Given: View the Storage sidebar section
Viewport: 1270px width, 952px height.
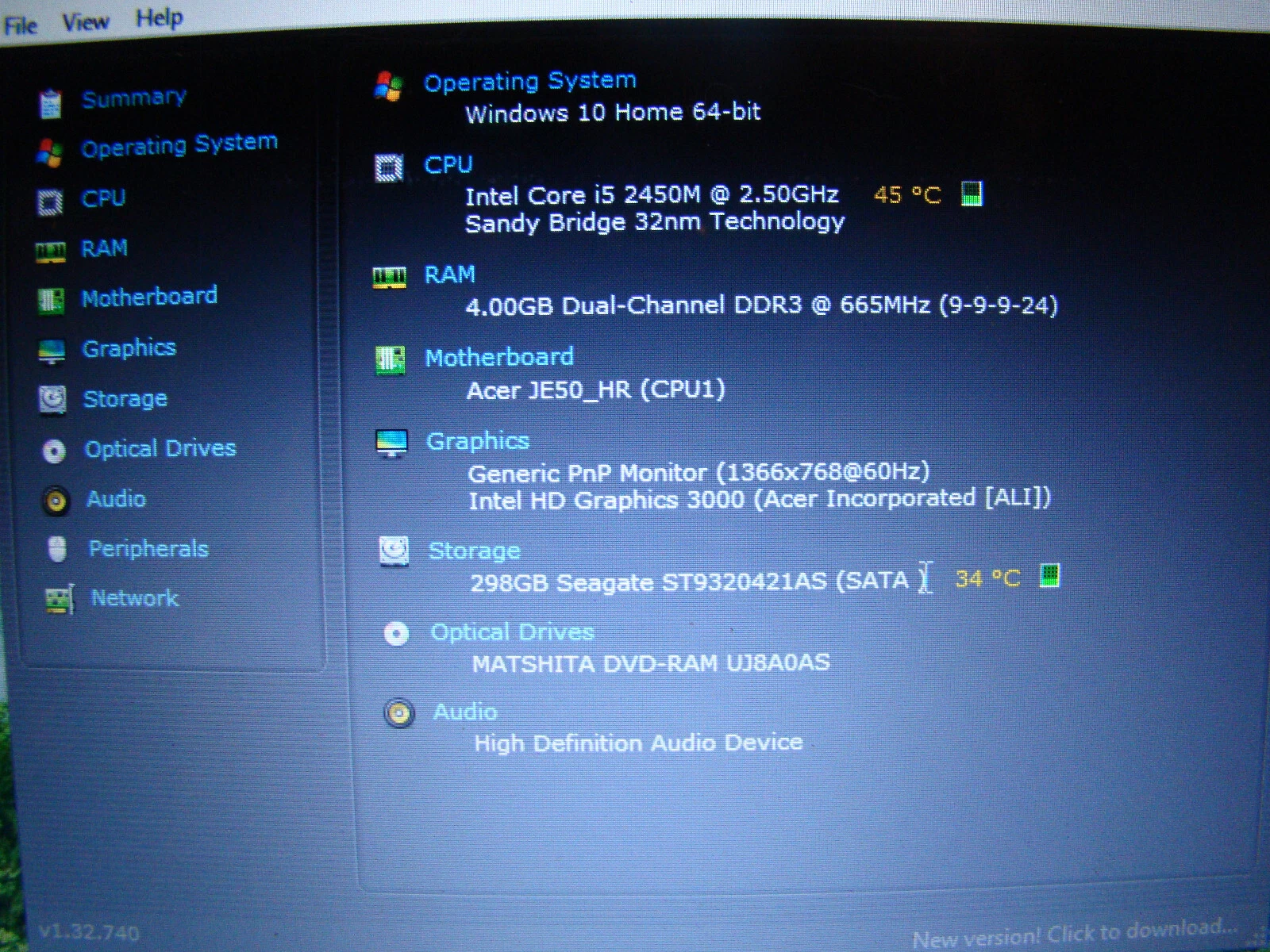Looking at the screenshot, I should coord(125,398).
